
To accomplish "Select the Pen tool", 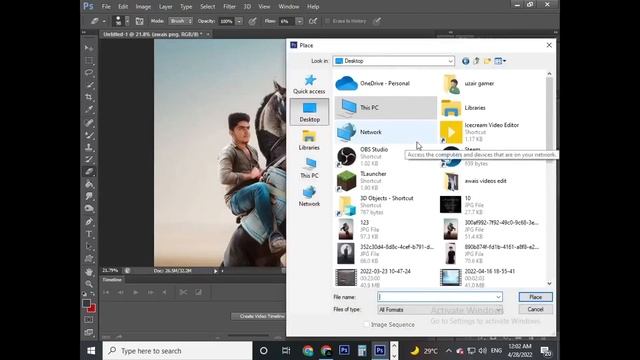I will [89, 222].
